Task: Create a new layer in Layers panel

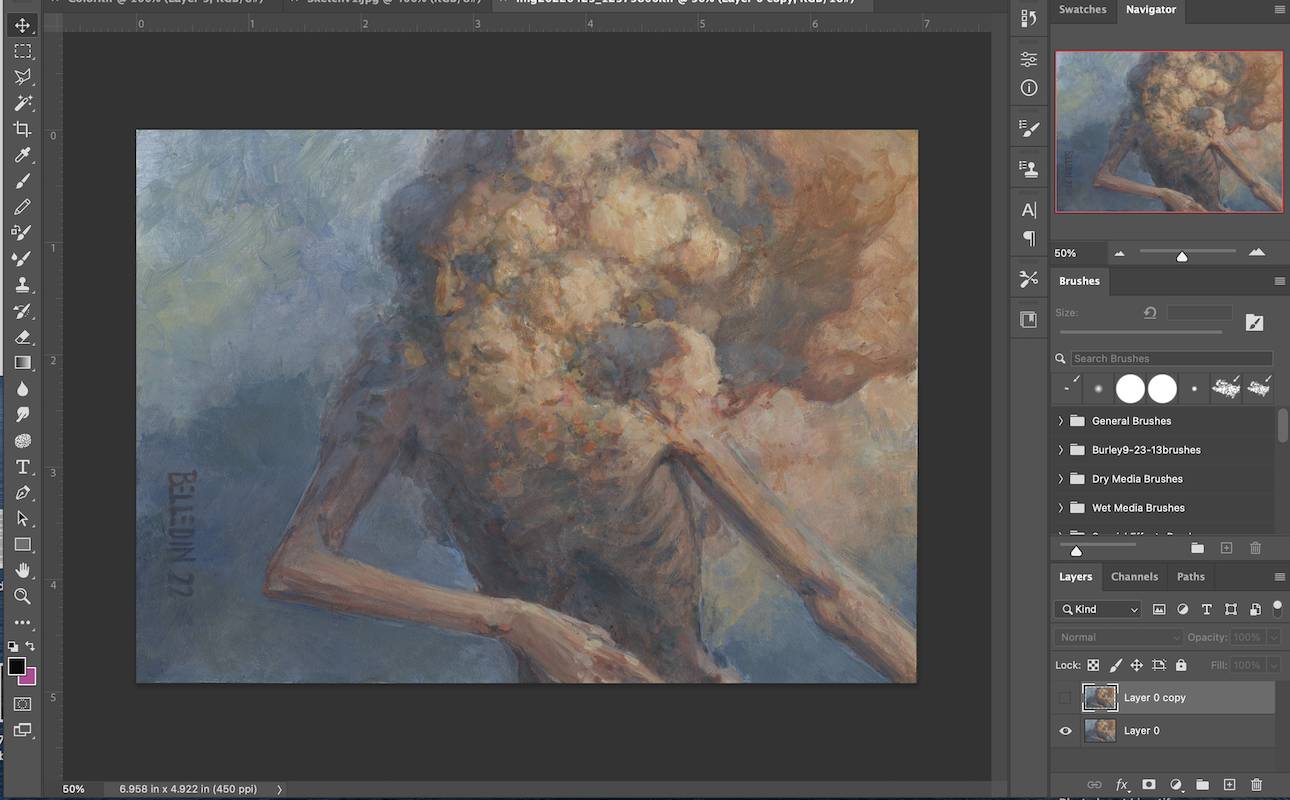Action: (1230, 785)
